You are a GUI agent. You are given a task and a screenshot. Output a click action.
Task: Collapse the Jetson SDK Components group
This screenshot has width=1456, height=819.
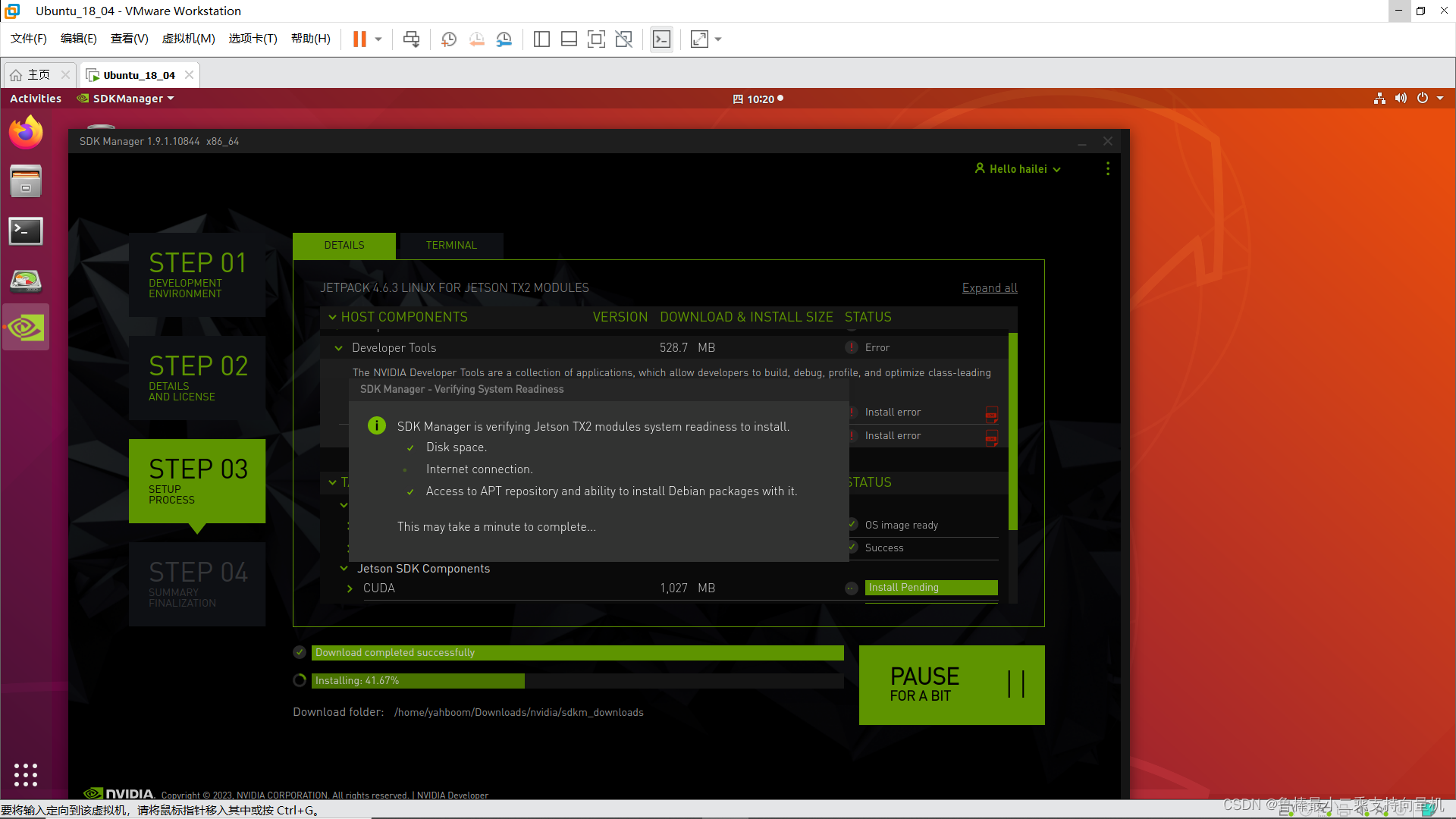point(344,569)
